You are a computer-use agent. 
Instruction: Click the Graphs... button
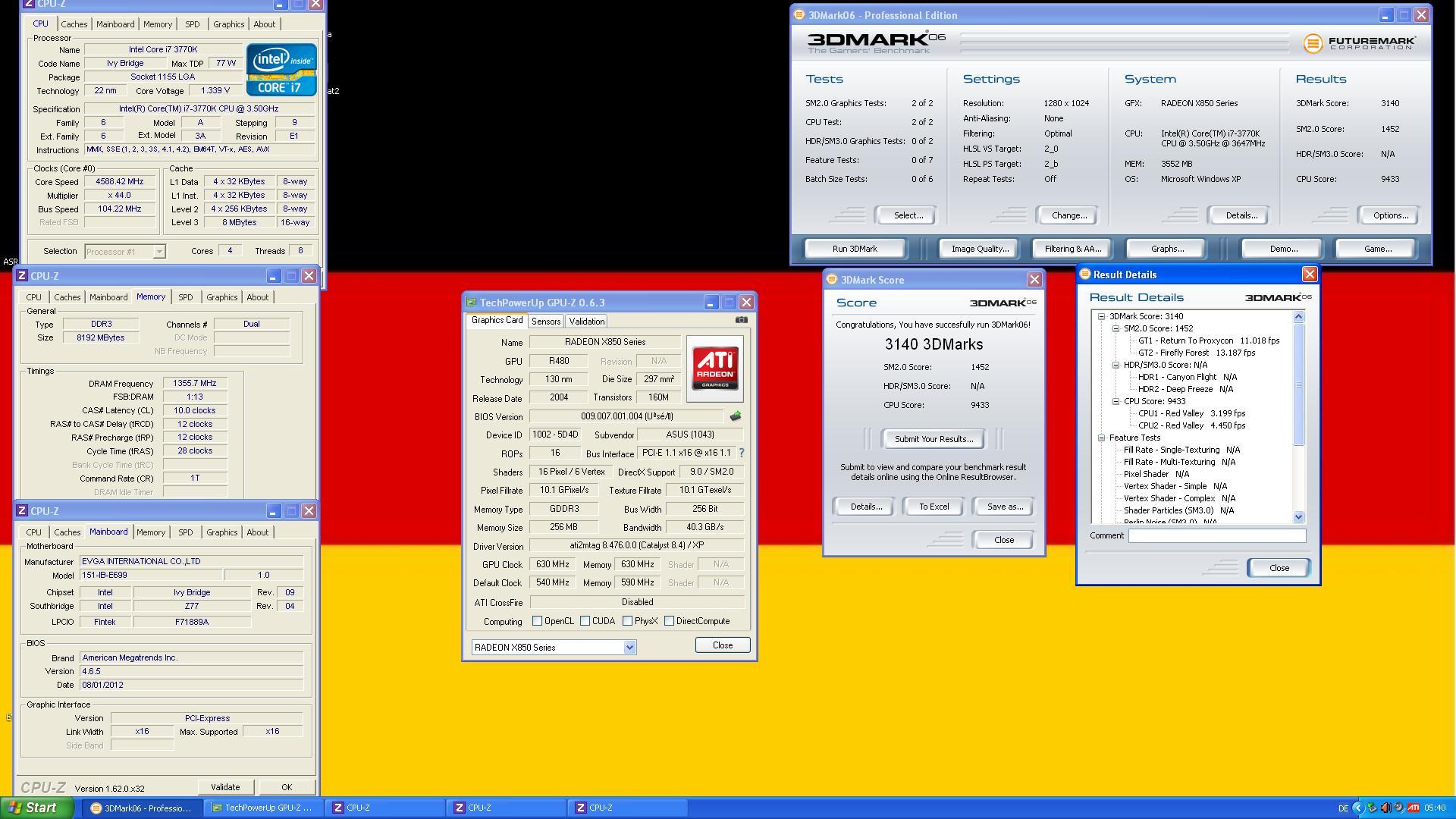1166,249
